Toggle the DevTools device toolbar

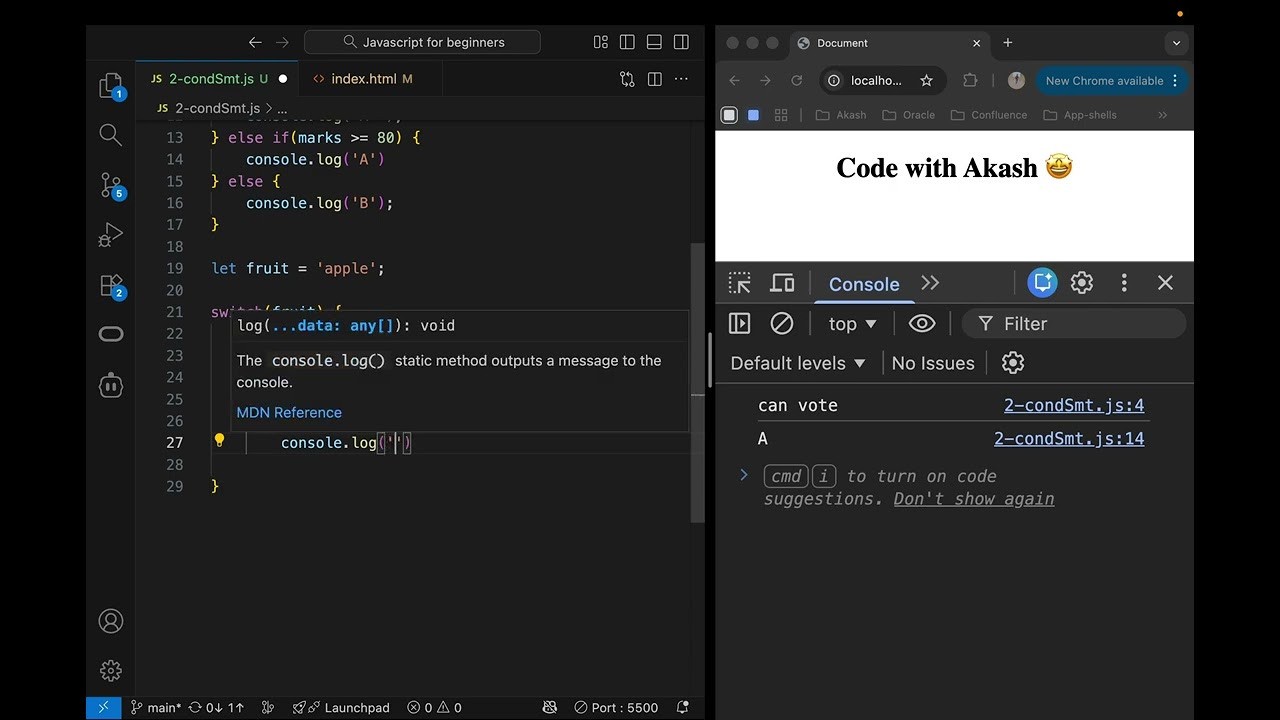pos(782,283)
